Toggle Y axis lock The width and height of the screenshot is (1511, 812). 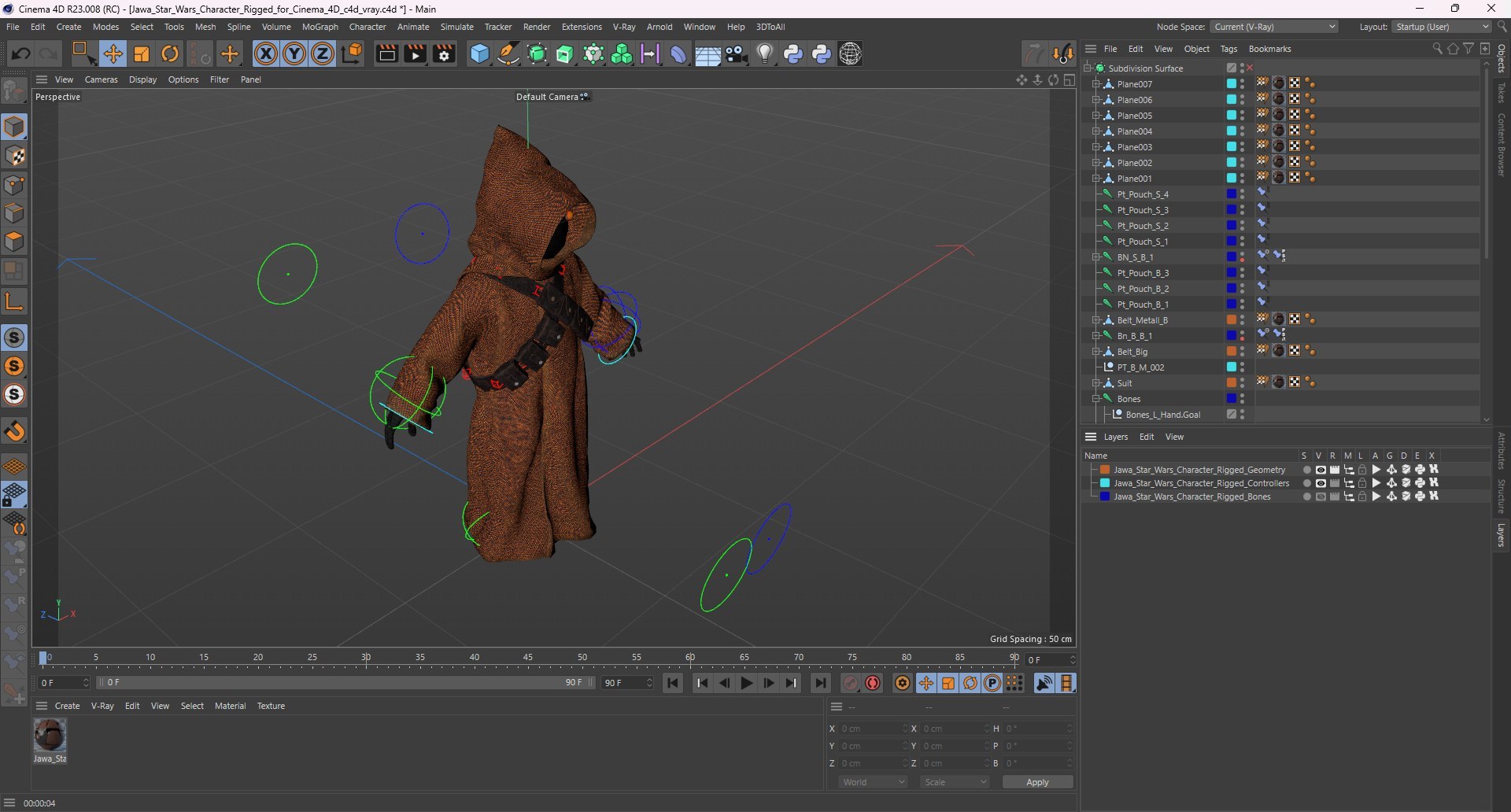click(294, 54)
